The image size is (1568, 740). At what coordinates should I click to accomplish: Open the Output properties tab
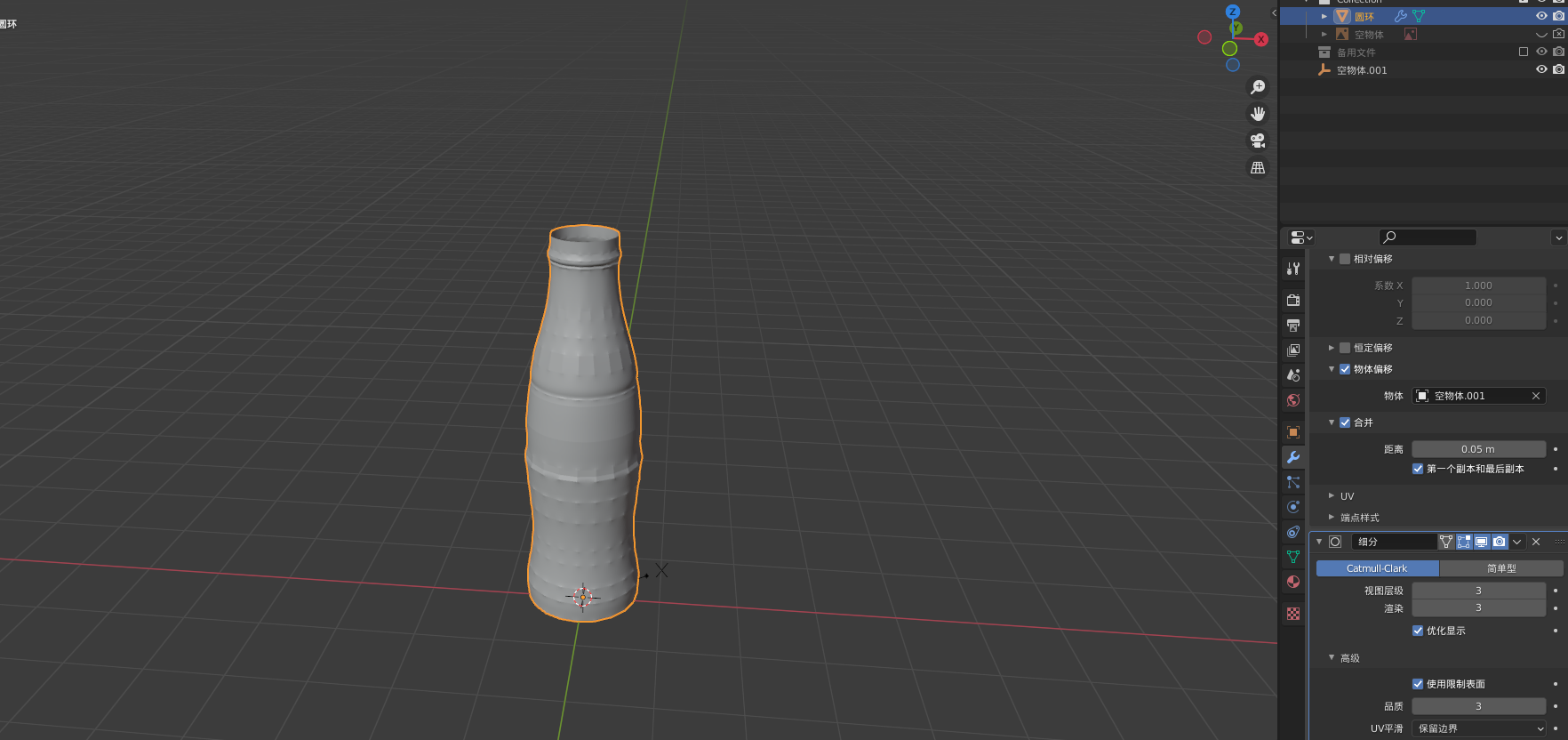point(1293,326)
